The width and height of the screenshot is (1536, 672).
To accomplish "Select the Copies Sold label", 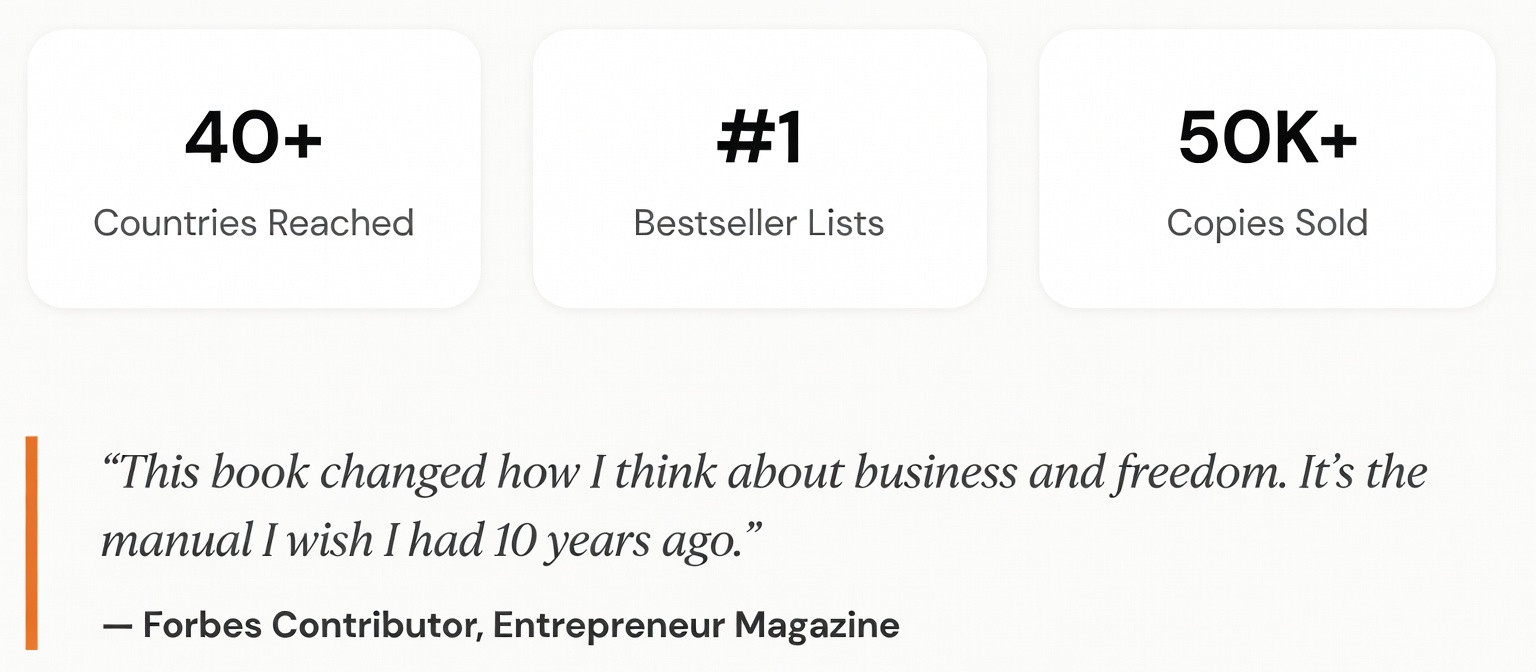I will 1267,223.
